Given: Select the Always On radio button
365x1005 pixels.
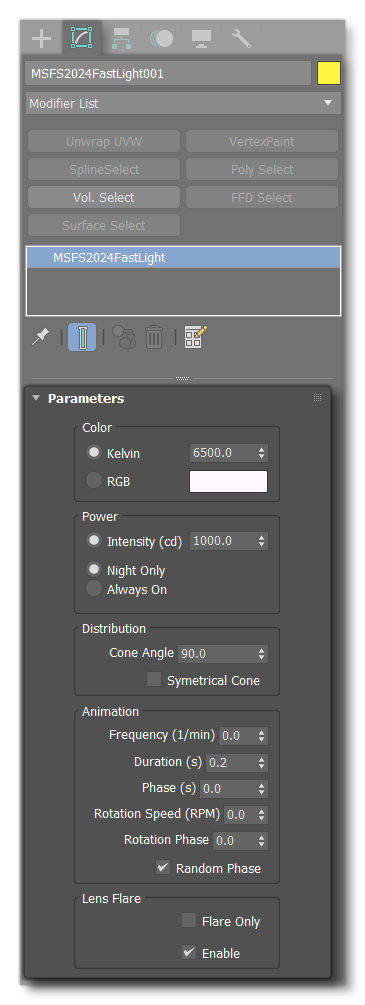Looking at the screenshot, I should (94, 589).
